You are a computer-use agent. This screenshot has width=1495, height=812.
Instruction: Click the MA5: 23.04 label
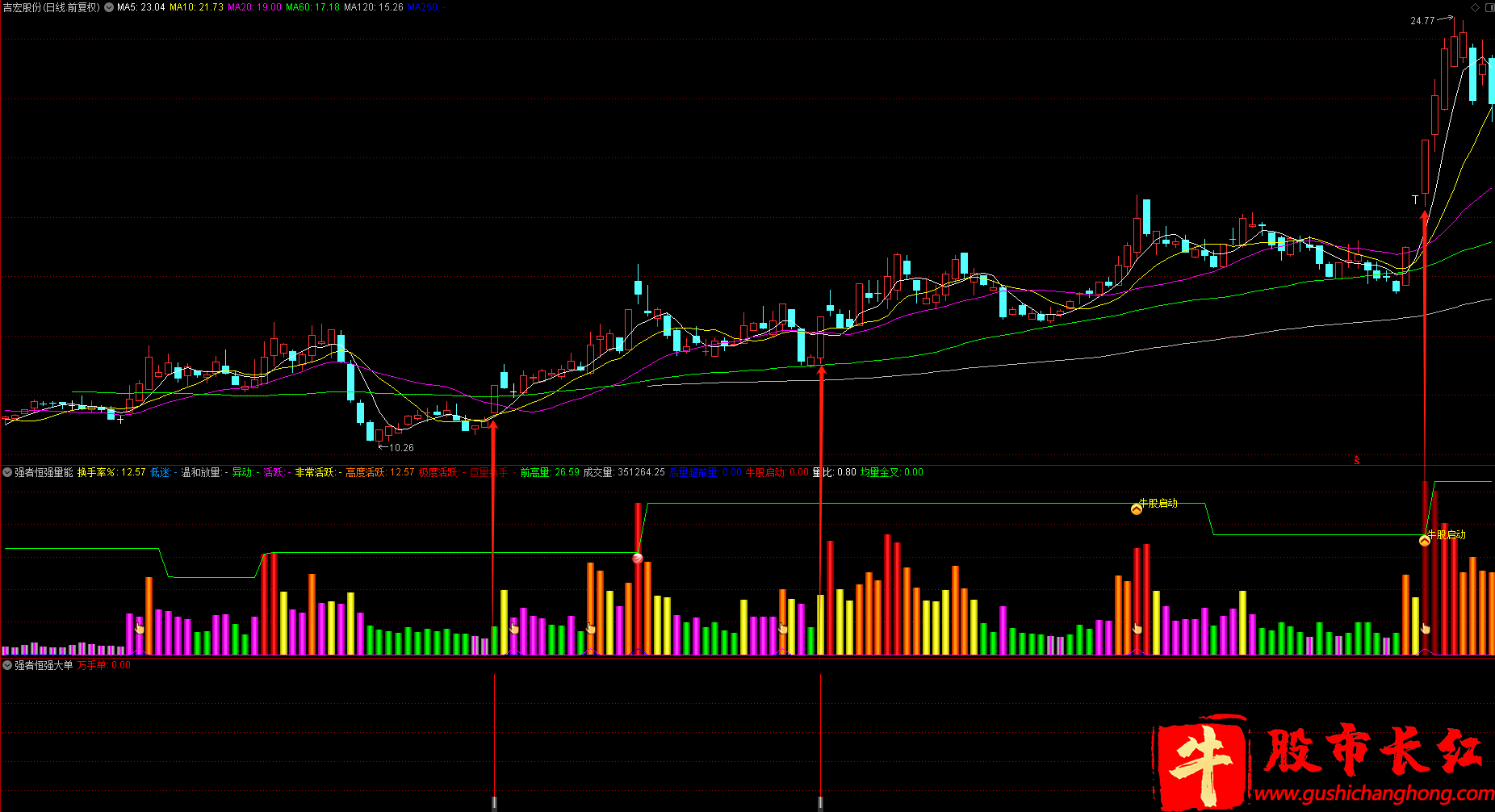coord(141,7)
